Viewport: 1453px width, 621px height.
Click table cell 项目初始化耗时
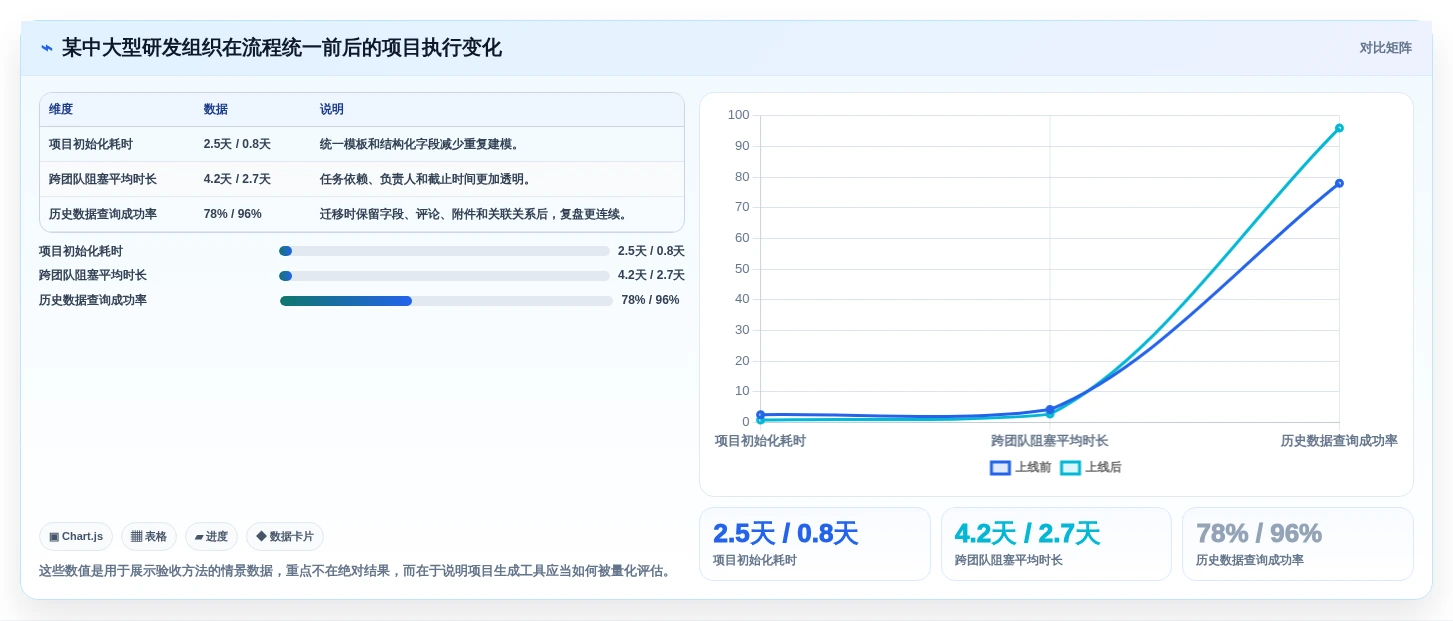pos(91,144)
